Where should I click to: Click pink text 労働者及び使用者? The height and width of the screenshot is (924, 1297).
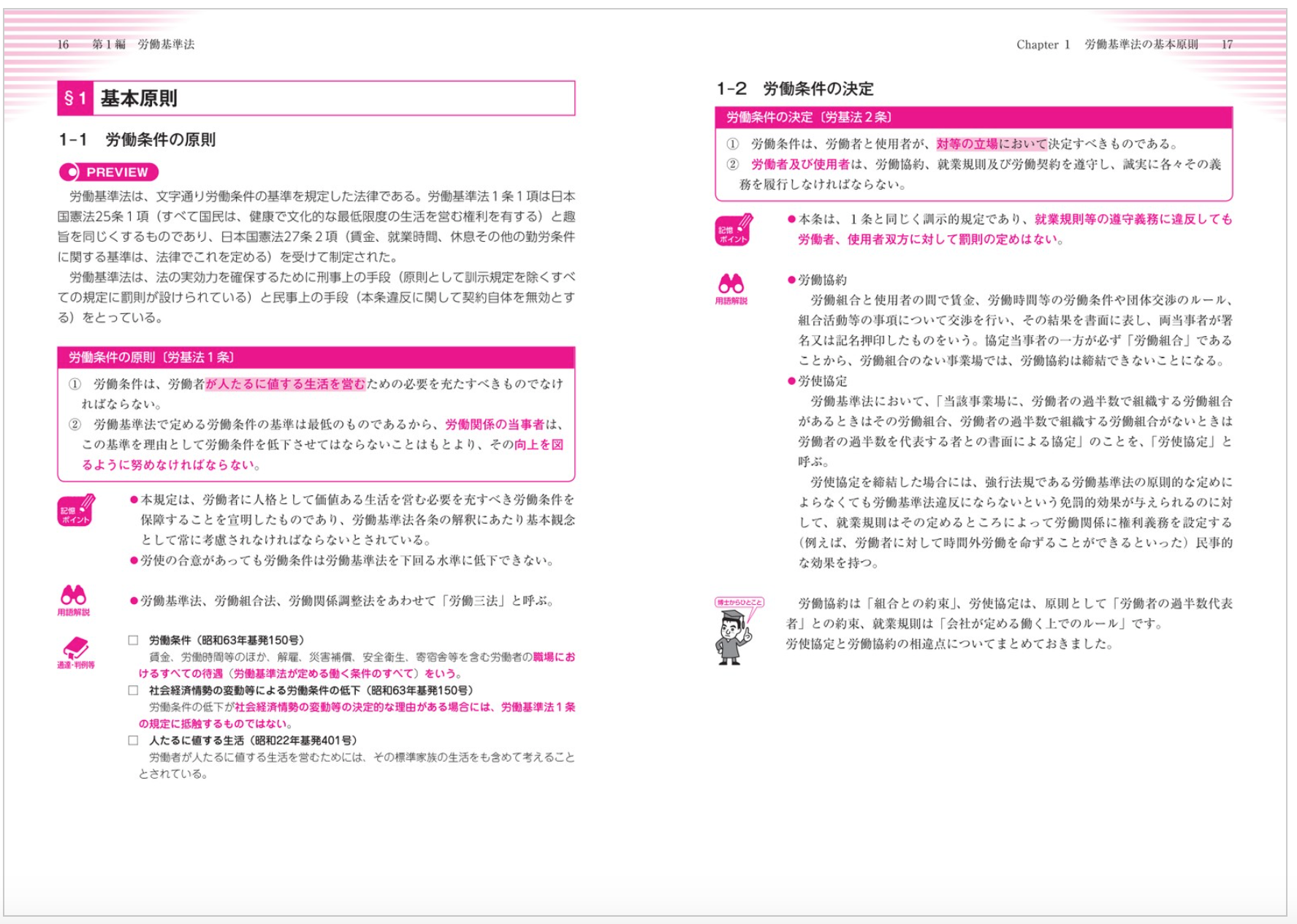[x=800, y=164]
